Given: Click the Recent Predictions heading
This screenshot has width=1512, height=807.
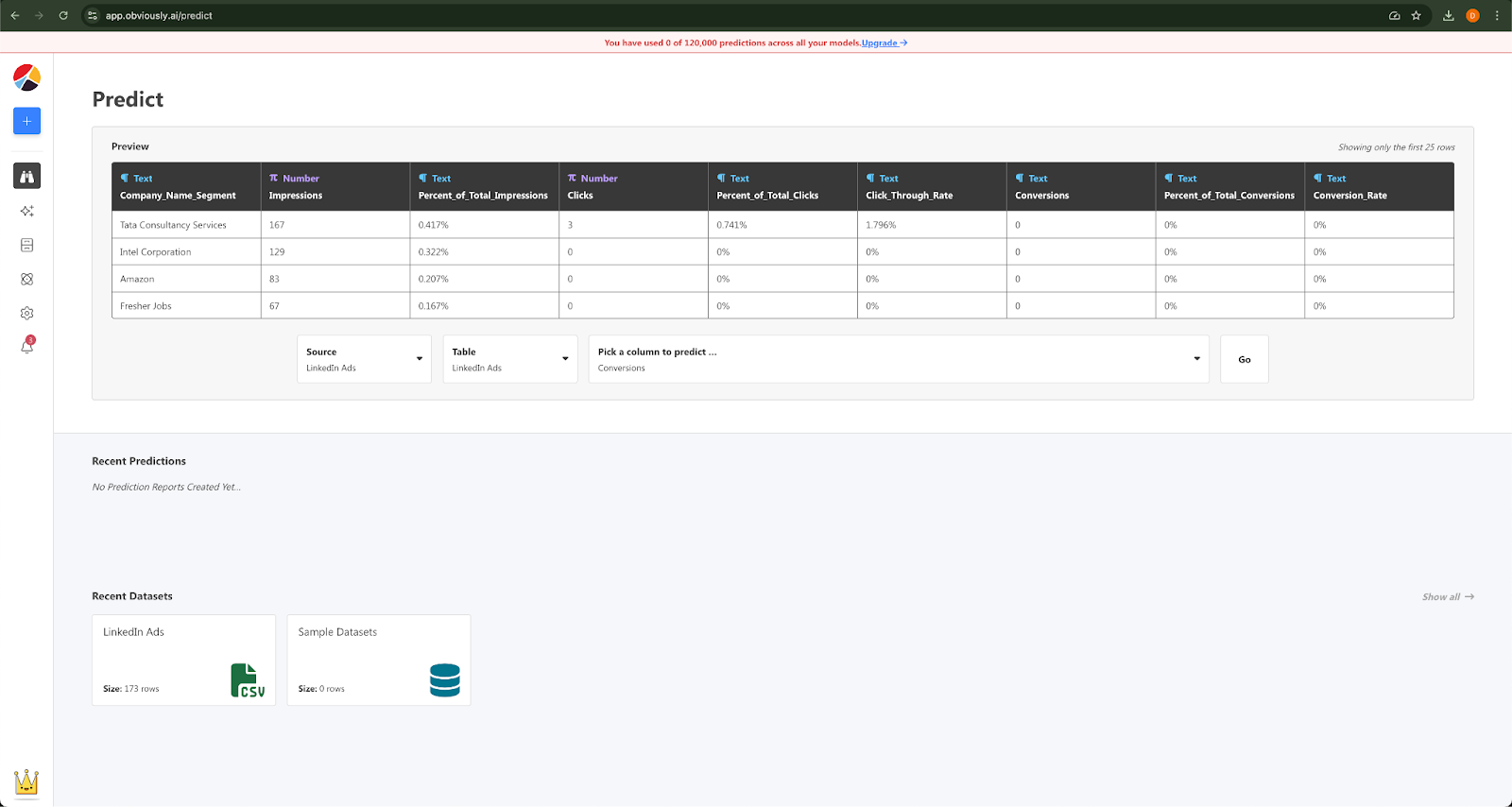Looking at the screenshot, I should coord(139,461).
